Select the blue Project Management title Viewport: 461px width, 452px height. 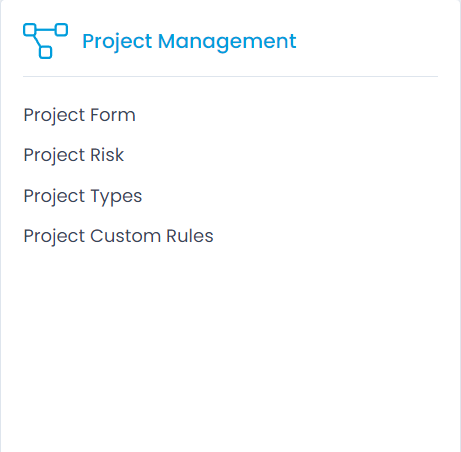tap(189, 42)
